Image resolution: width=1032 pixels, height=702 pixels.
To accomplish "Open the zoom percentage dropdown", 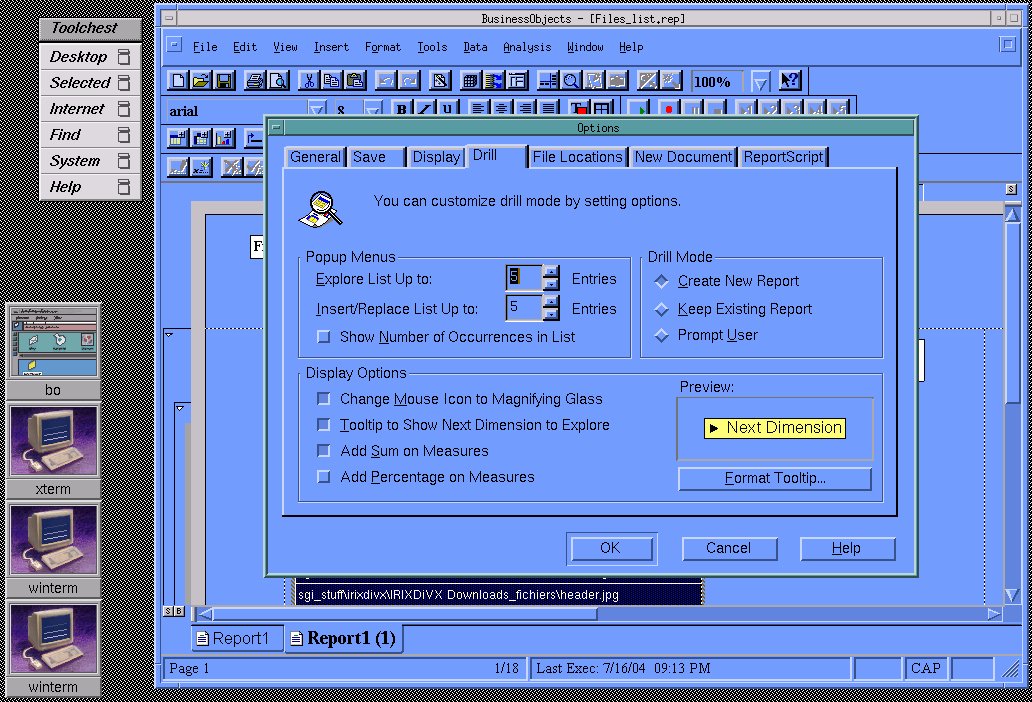I will tap(761, 82).
